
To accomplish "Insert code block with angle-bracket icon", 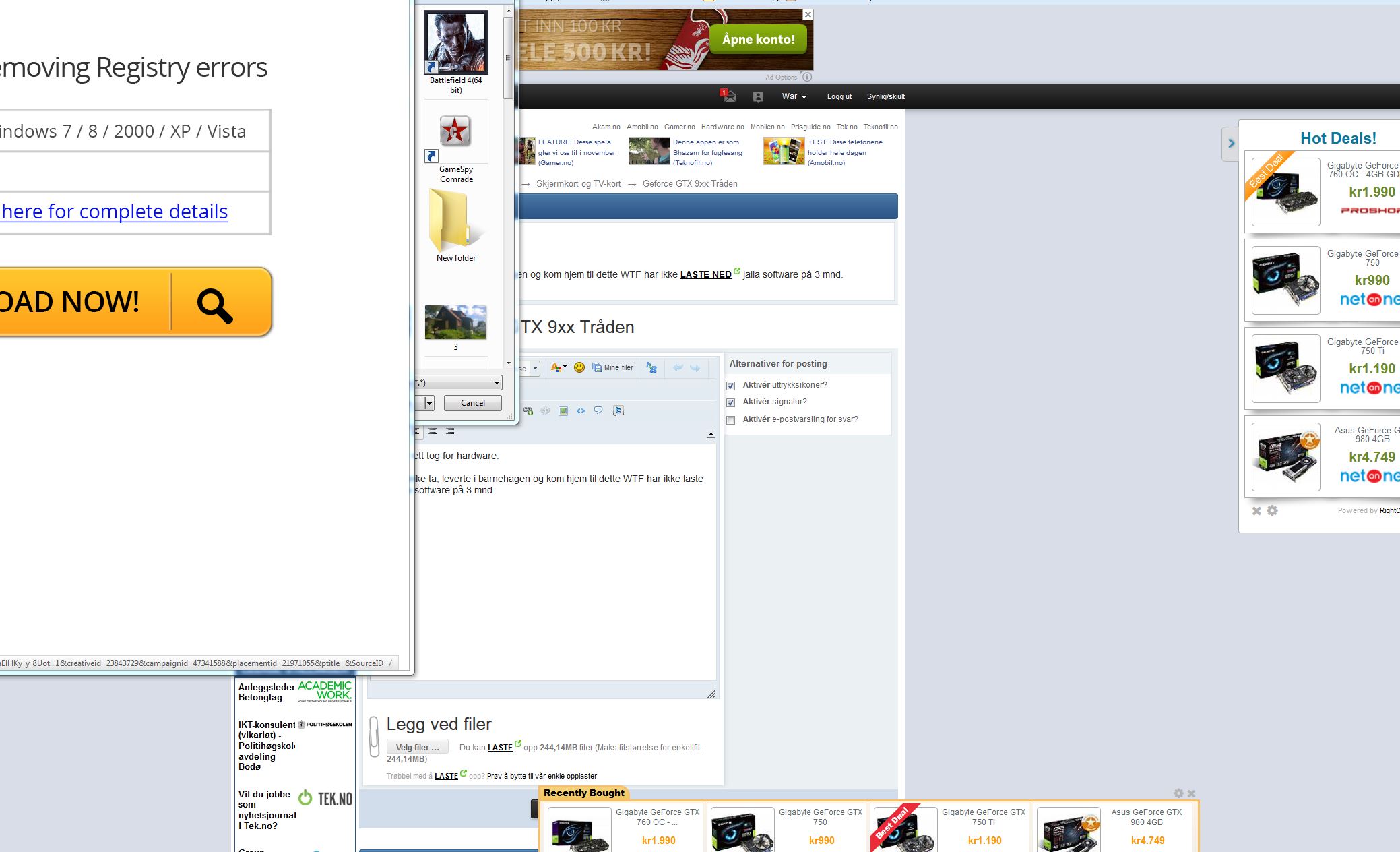I will 581,410.
